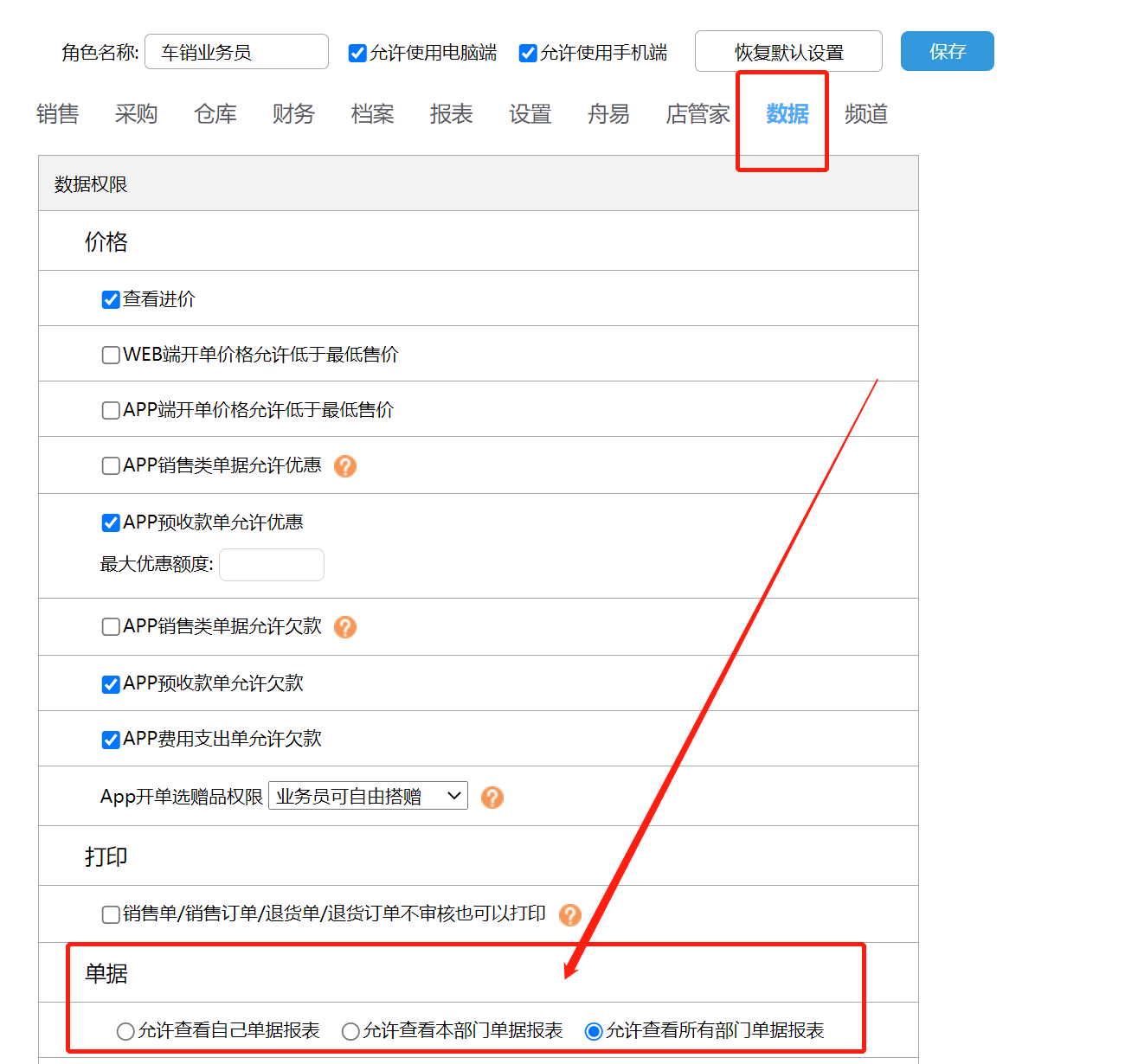Switch to the 报表 tab
This screenshot has height=1064, width=1125.
pyautogui.click(x=452, y=114)
